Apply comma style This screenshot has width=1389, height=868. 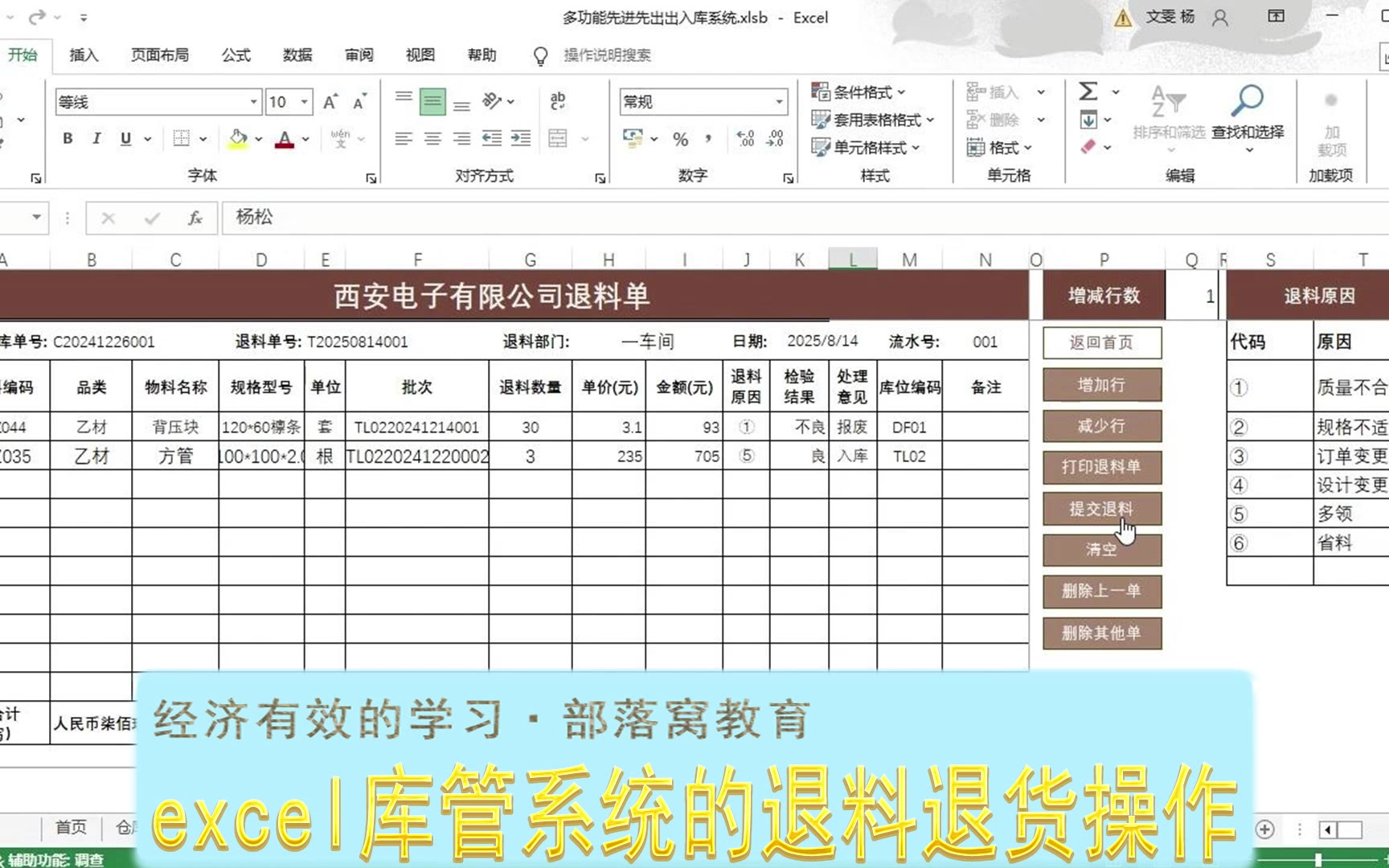coord(708,138)
